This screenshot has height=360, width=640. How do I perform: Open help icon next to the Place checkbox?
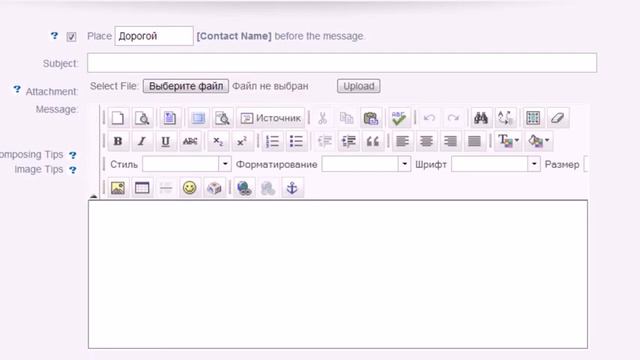tap(54, 36)
